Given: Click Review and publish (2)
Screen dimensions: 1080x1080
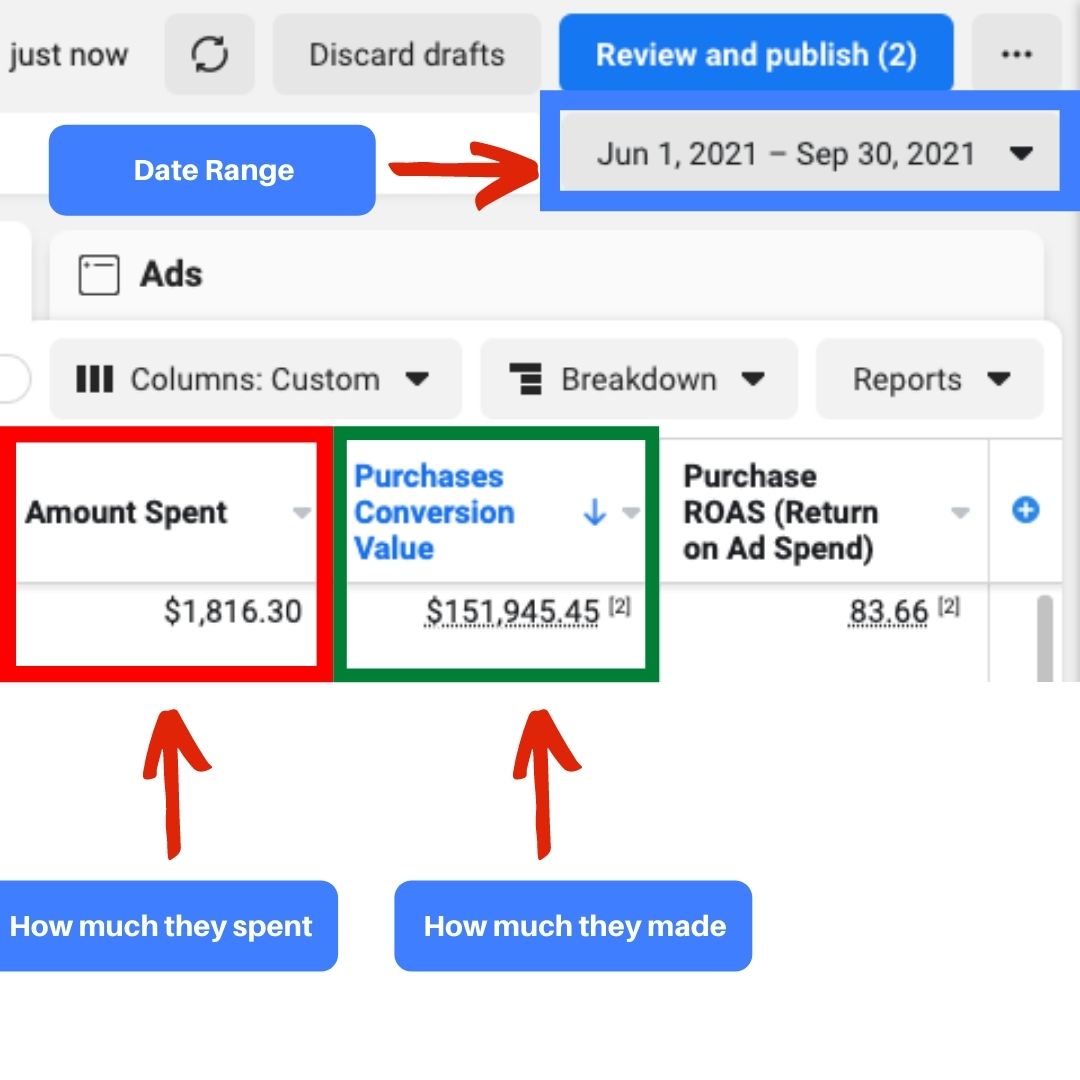Looking at the screenshot, I should point(756,55).
